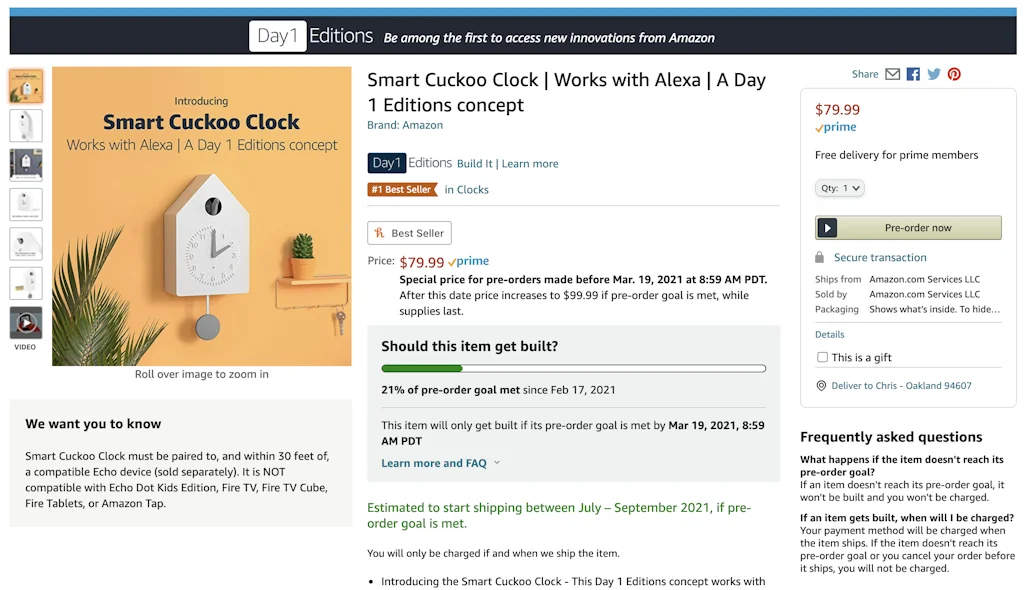Image resolution: width=1024 pixels, height=590 pixels.
Task: Open the Qty quantity dropdown
Action: coord(839,188)
